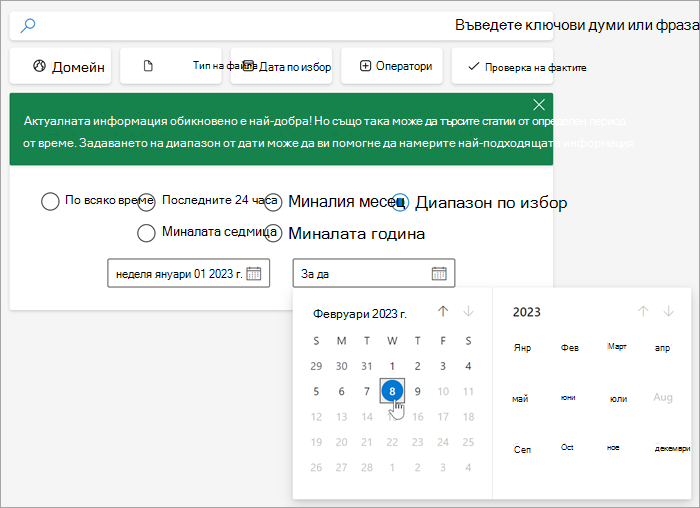
Task: Pick January 31 in the calendar
Action: tap(367, 366)
